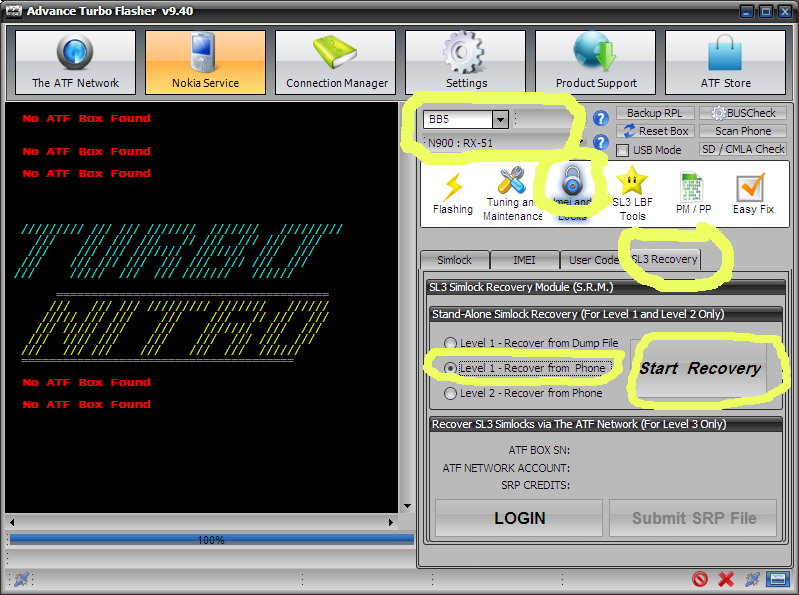
Task: Open Tuning and Maintenance tools
Action: [512, 195]
